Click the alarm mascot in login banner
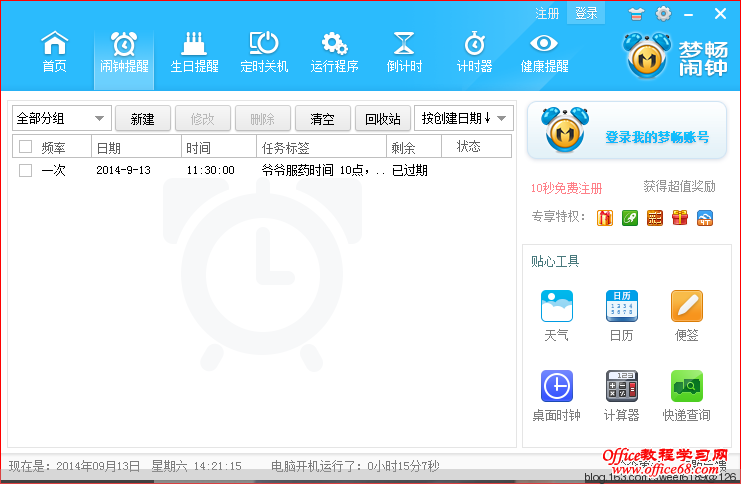Viewport: 741px width, 484px height. (x=565, y=130)
